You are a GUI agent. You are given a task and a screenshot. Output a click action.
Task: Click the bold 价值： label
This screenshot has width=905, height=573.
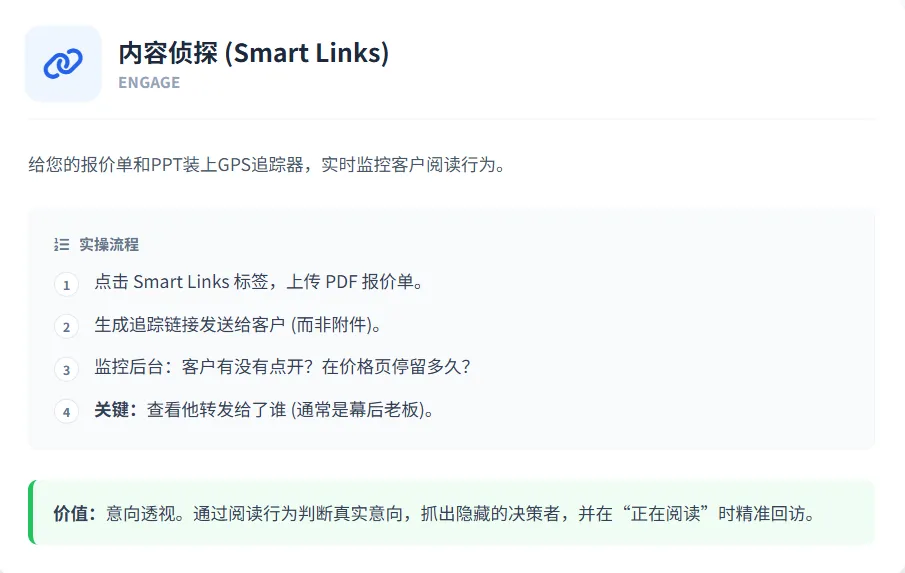point(75,514)
